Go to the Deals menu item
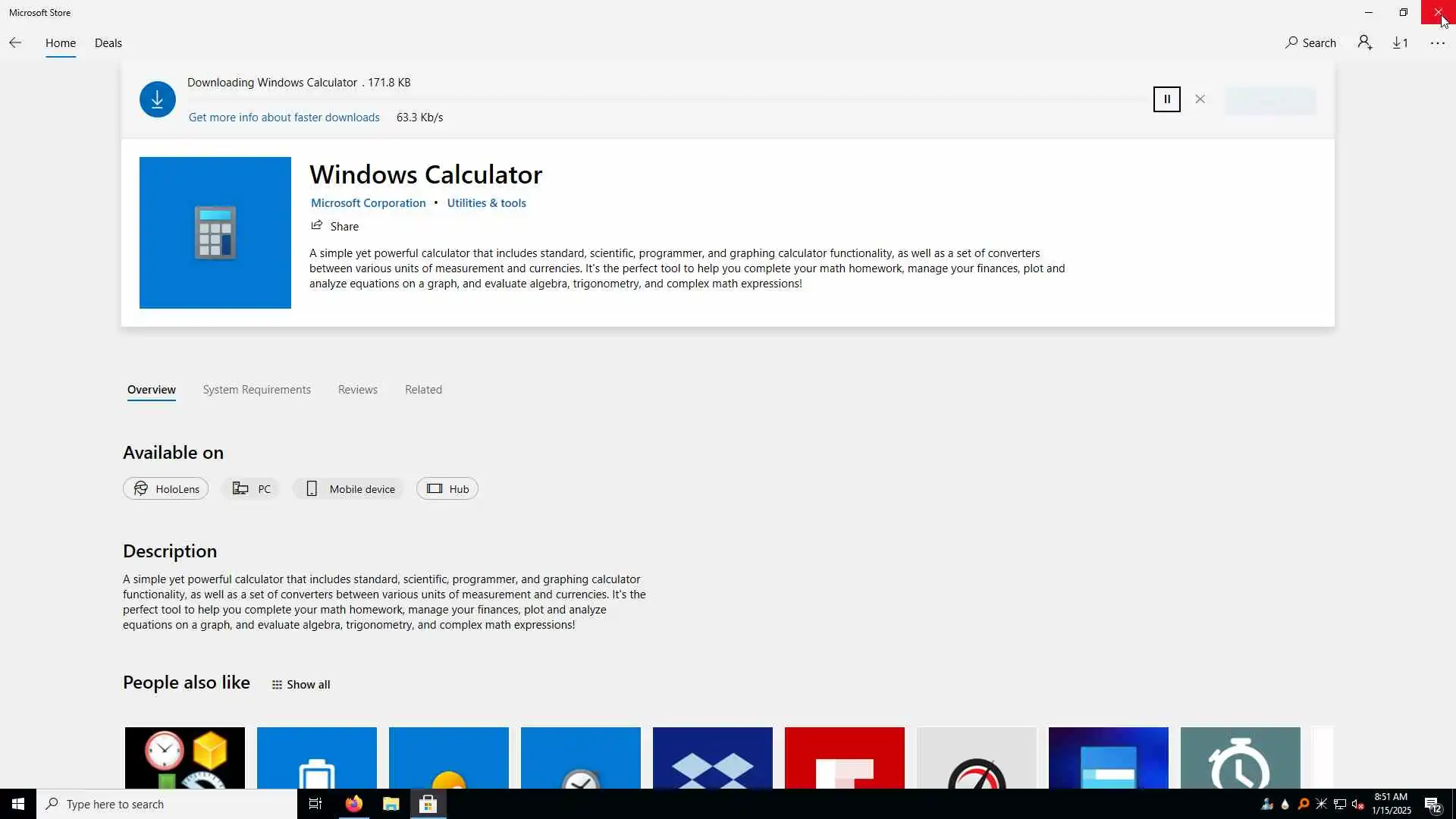Image resolution: width=1456 pixels, height=819 pixels. (x=108, y=43)
